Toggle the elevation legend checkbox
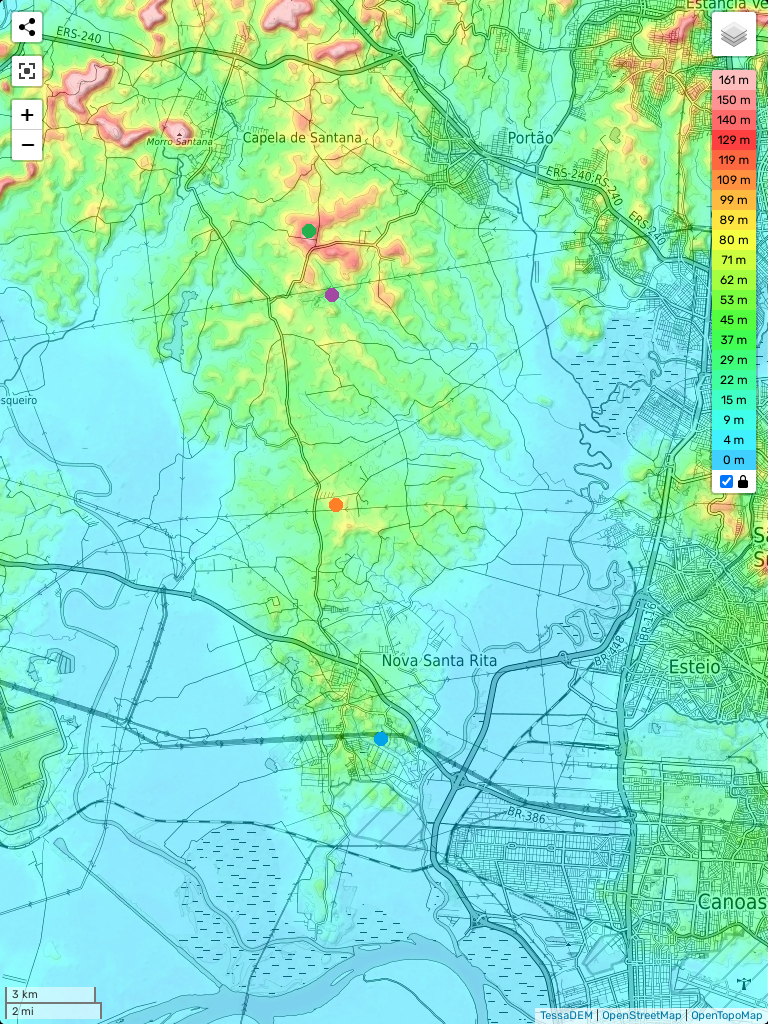This screenshot has height=1024, width=768. 726,482
